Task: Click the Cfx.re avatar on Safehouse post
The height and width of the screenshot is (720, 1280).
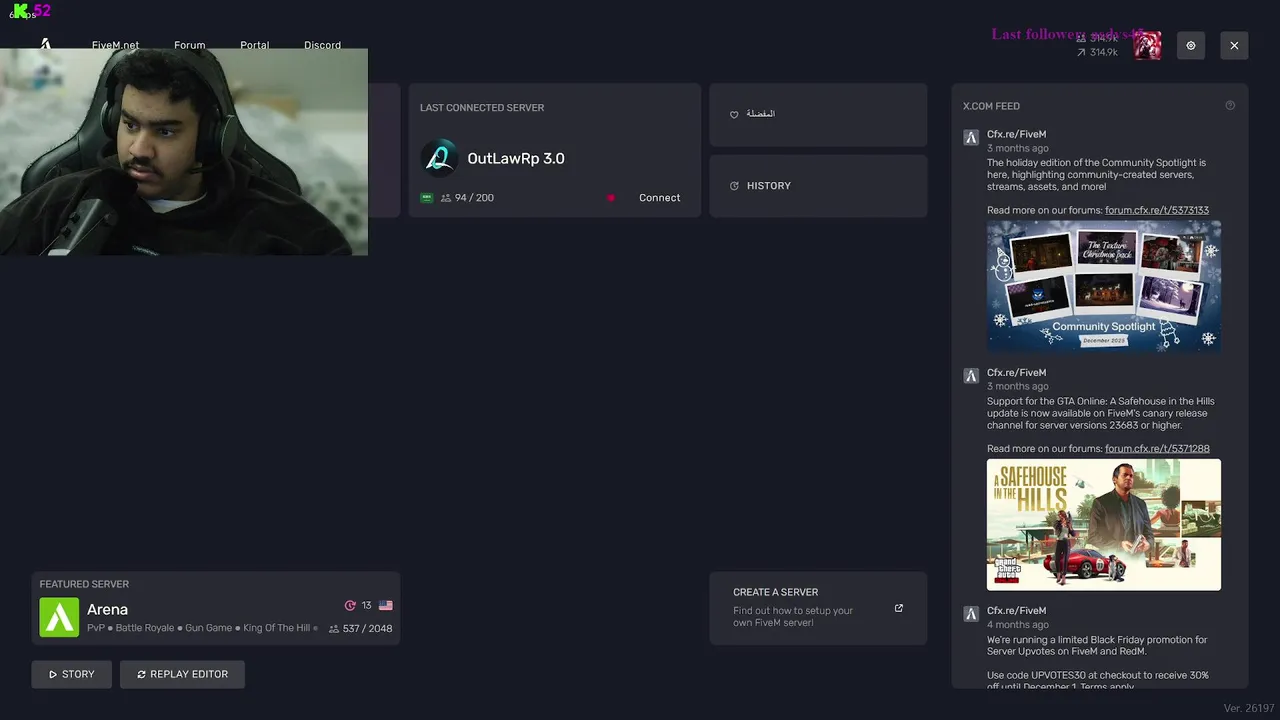Action: coord(971,376)
